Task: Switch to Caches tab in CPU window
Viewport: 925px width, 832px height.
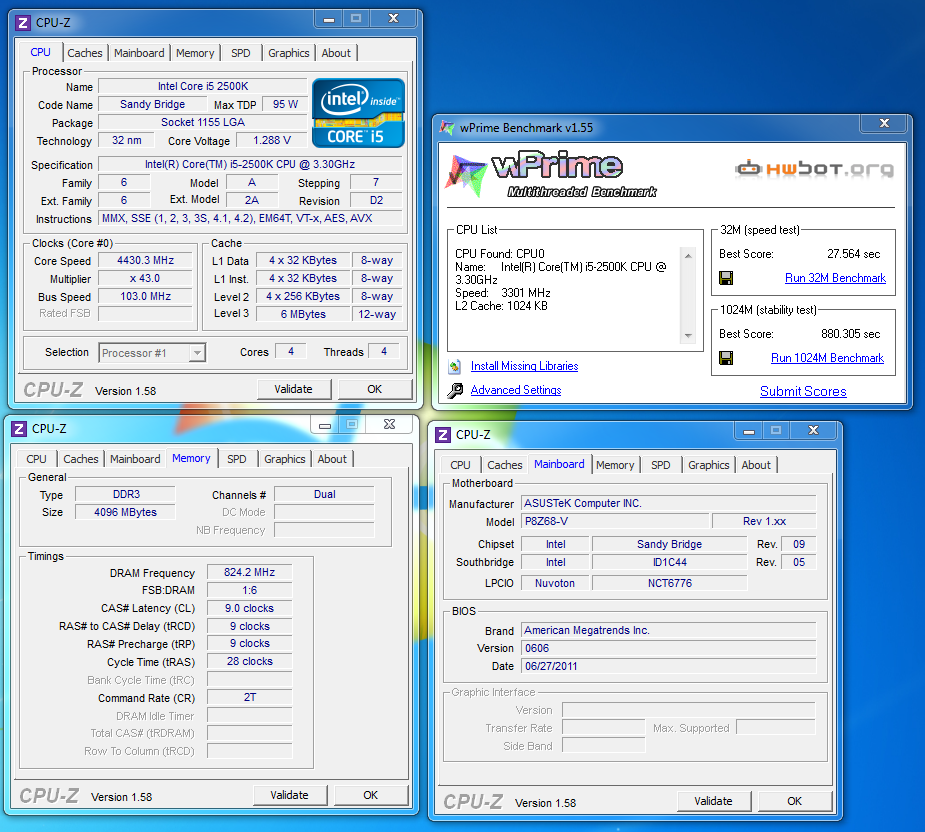Action: point(84,53)
